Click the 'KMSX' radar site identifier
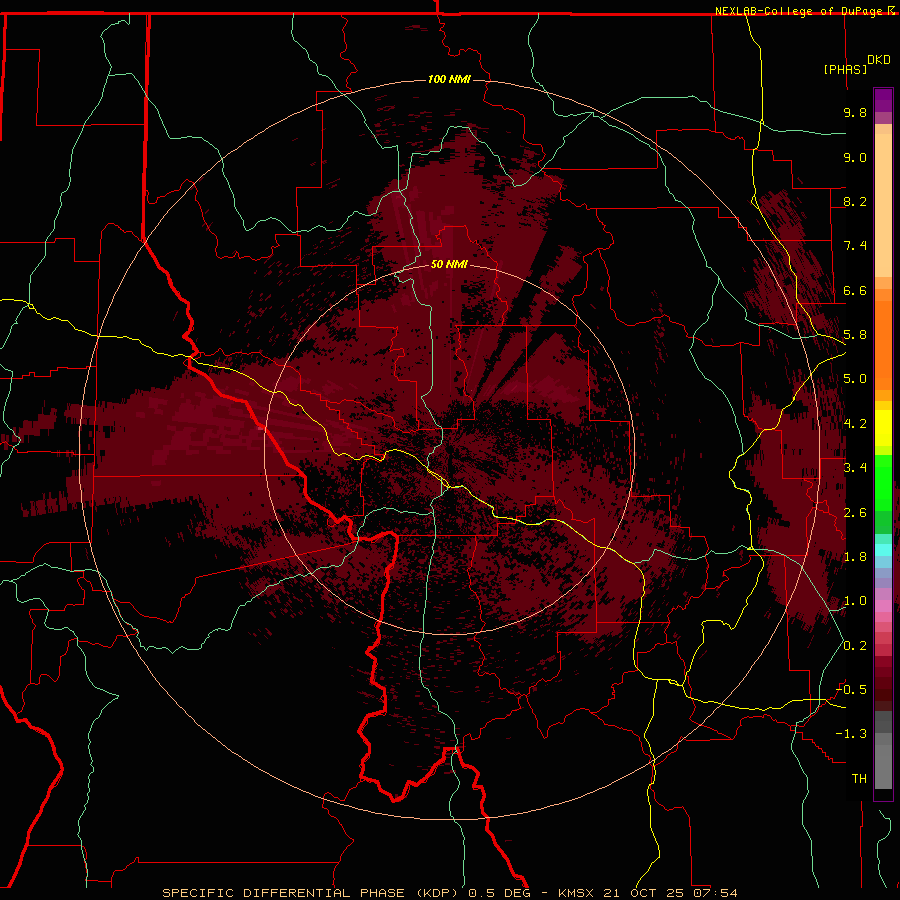900x900 pixels. pos(576,893)
